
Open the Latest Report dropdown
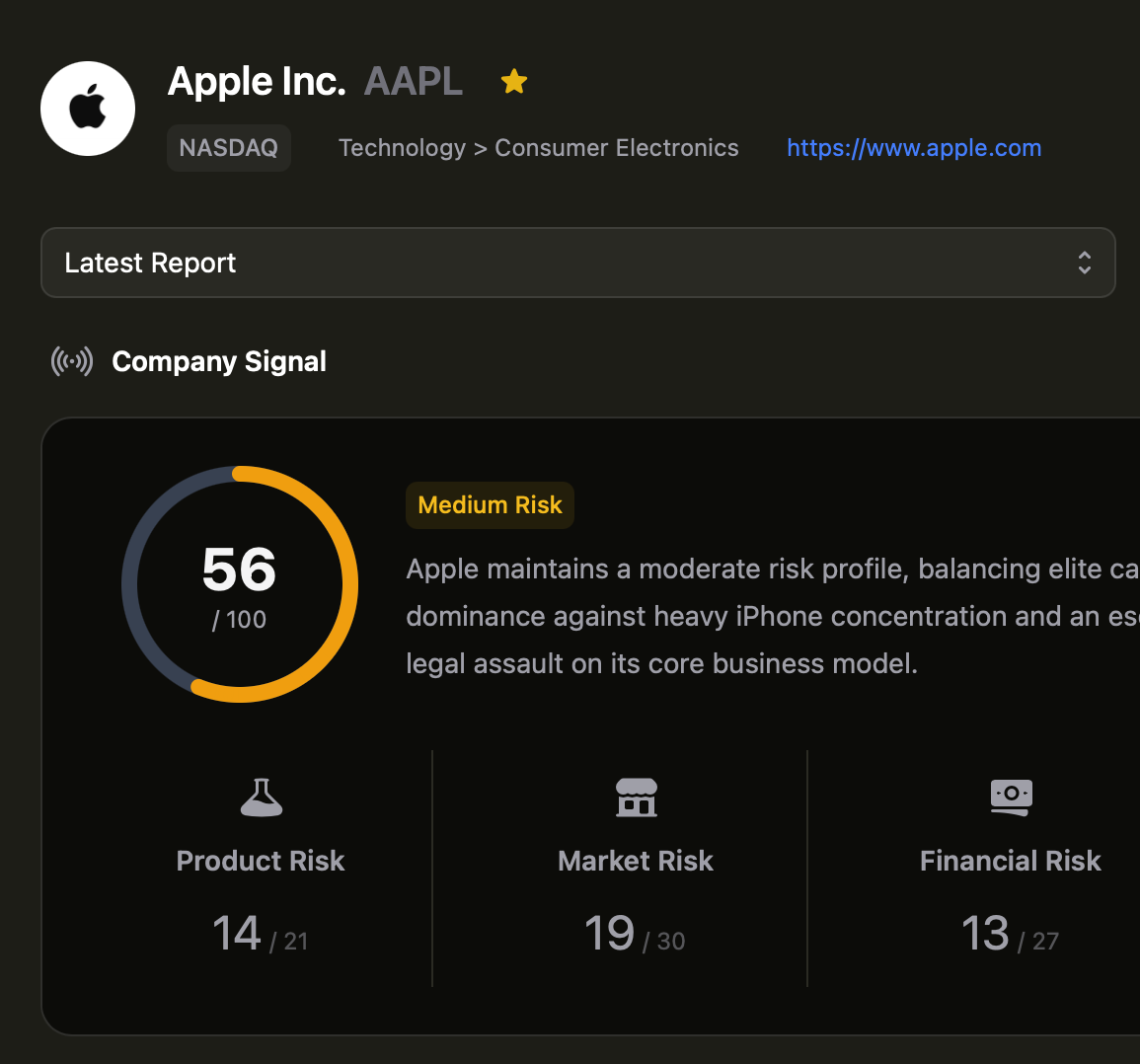pos(577,263)
